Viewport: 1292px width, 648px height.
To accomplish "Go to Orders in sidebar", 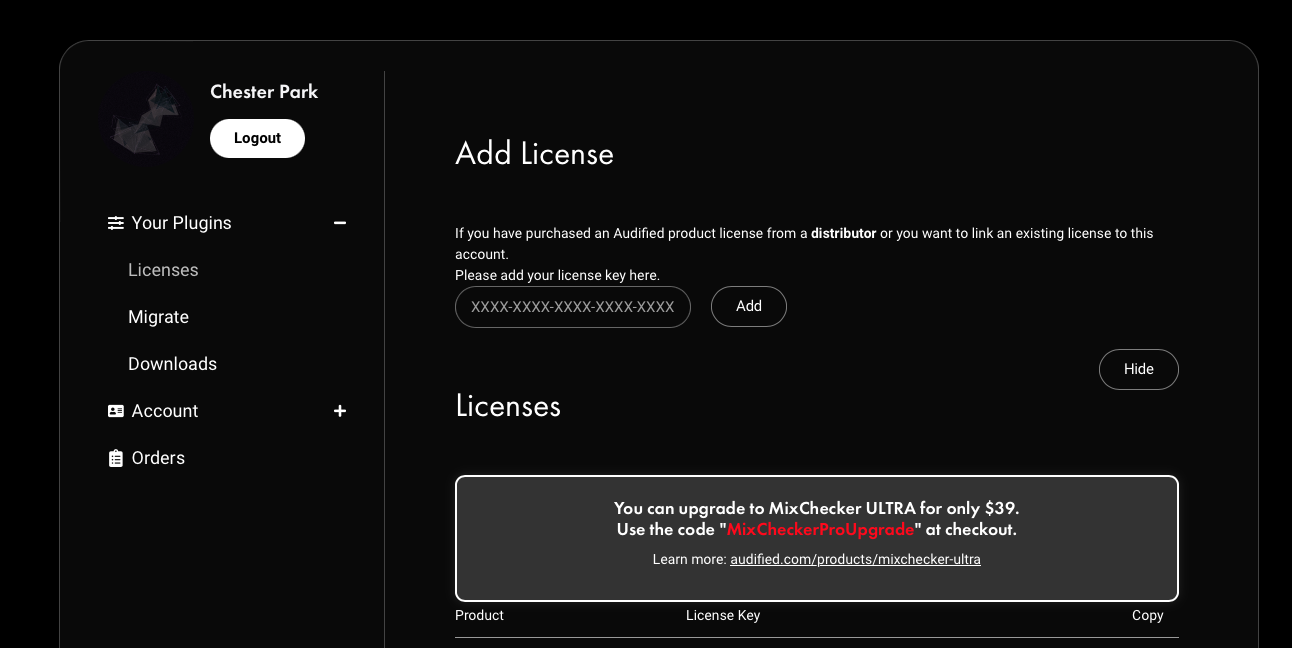I will (x=158, y=458).
